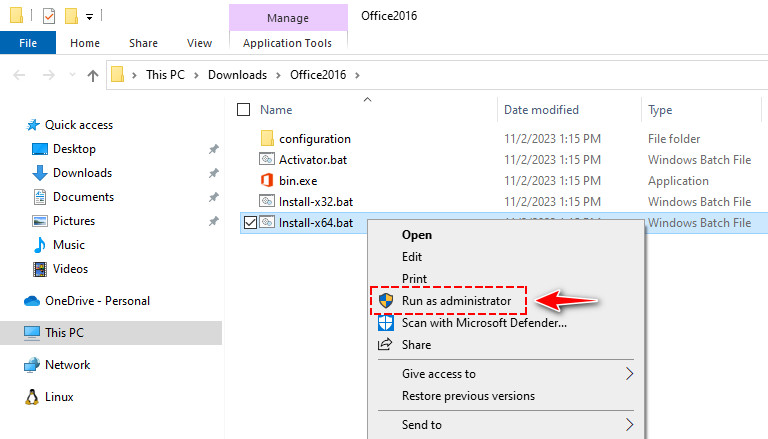Viewport: 768px width, 439px height.
Task: Click the Install-x64.bat file icon
Action: click(x=267, y=222)
